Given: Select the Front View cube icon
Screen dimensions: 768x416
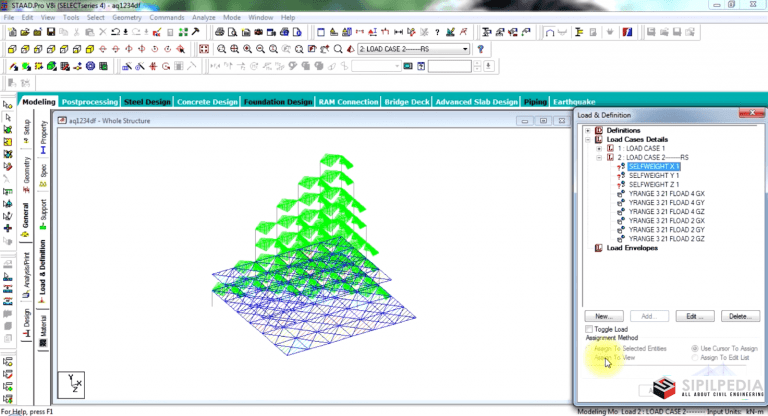Looking at the screenshot, I should 12,49.
